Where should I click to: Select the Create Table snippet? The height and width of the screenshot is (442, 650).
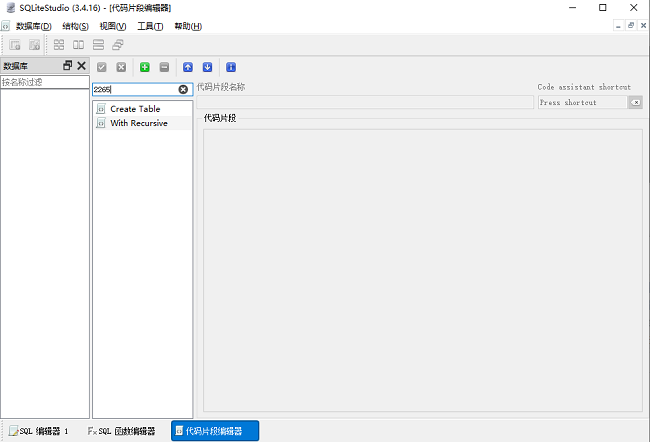coord(135,108)
